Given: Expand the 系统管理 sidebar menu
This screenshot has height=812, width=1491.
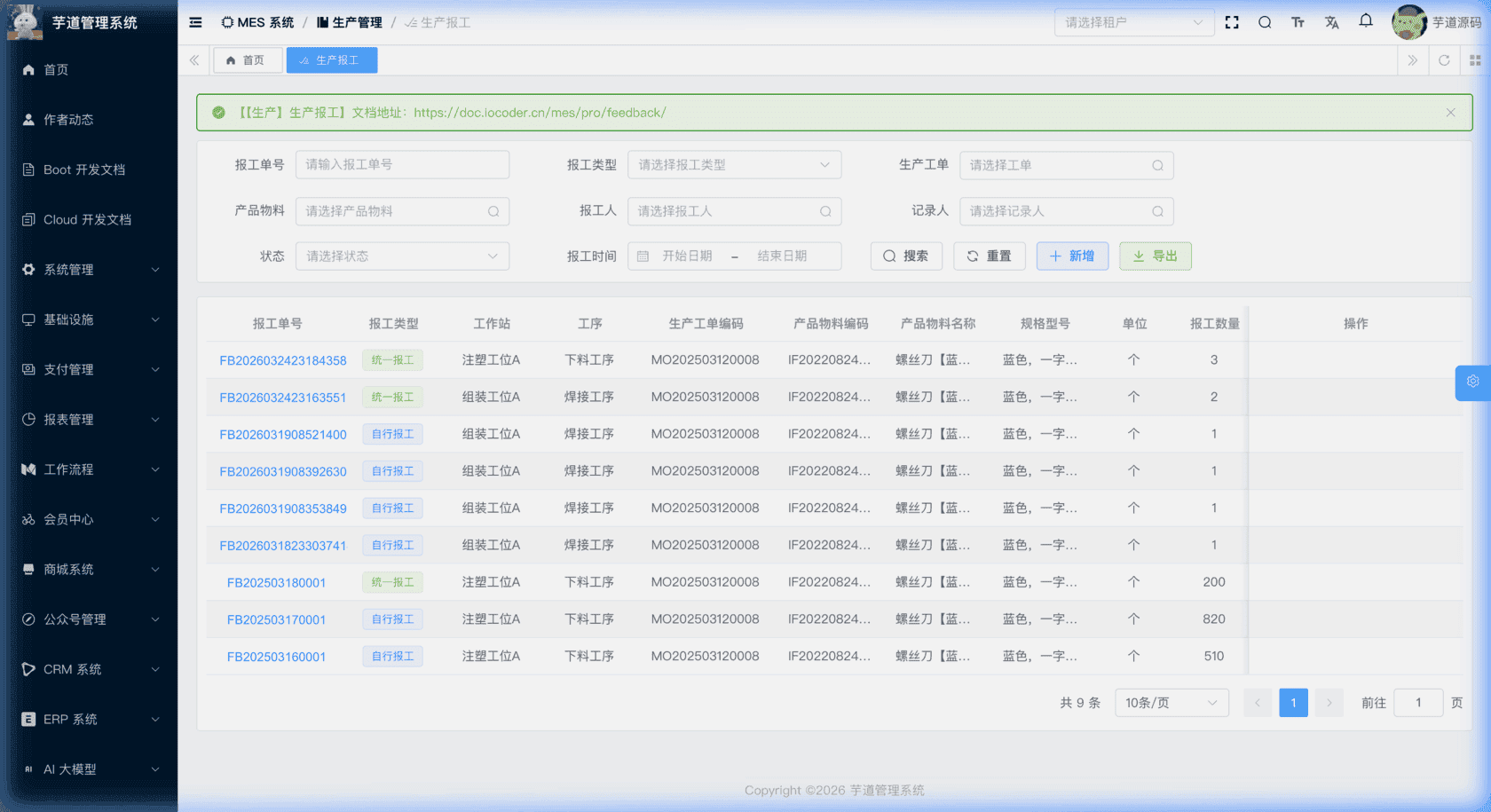Looking at the screenshot, I should (89, 270).
